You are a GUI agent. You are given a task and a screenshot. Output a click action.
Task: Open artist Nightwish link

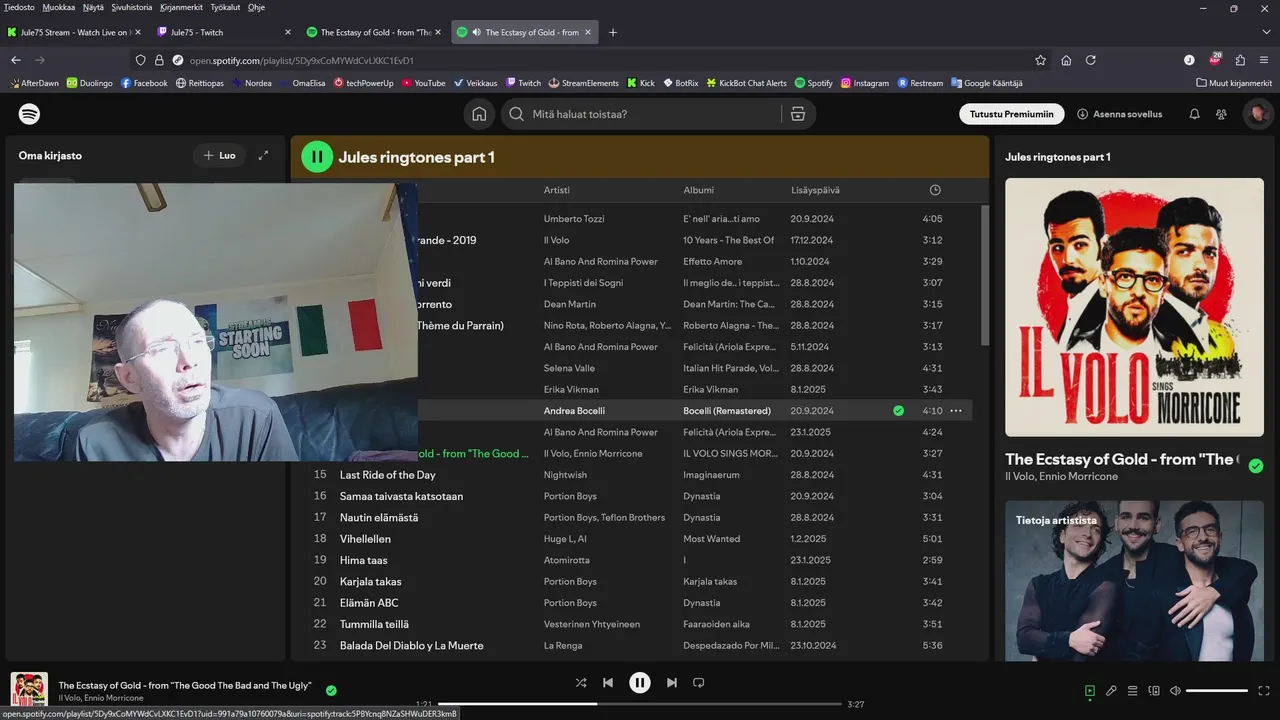pos(565,475)
